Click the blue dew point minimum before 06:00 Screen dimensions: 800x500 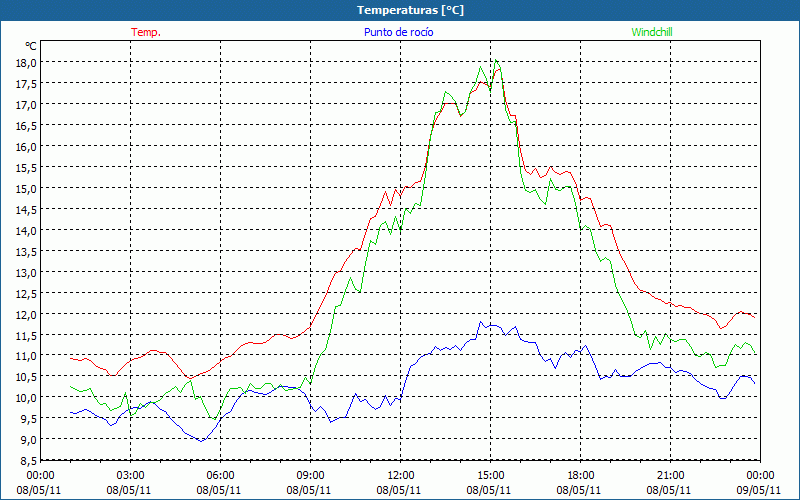coord(202,441)
